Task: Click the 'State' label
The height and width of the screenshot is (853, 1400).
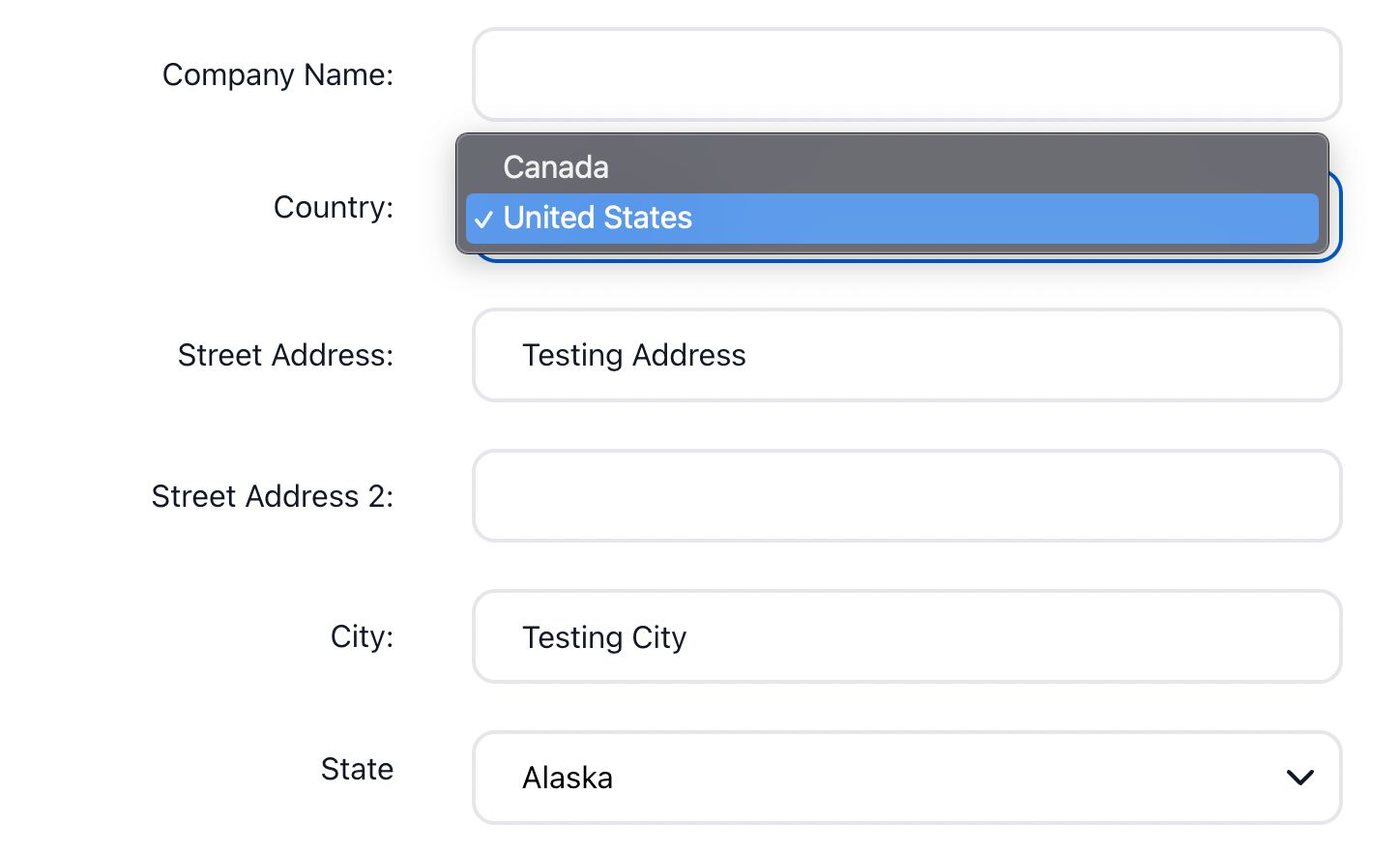Action: (x=357, y=769)
